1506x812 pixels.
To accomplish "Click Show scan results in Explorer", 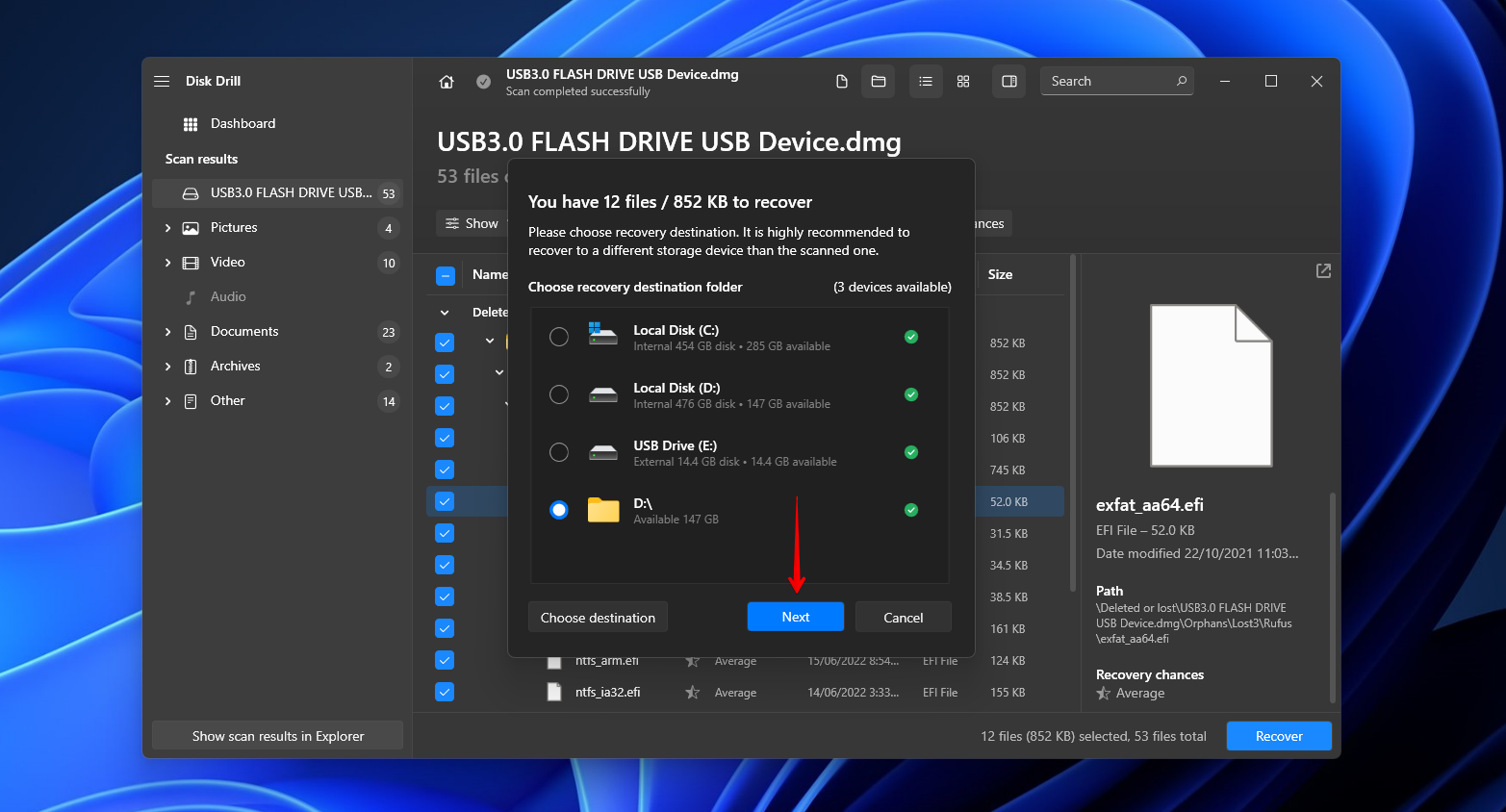I will point(278,736).
